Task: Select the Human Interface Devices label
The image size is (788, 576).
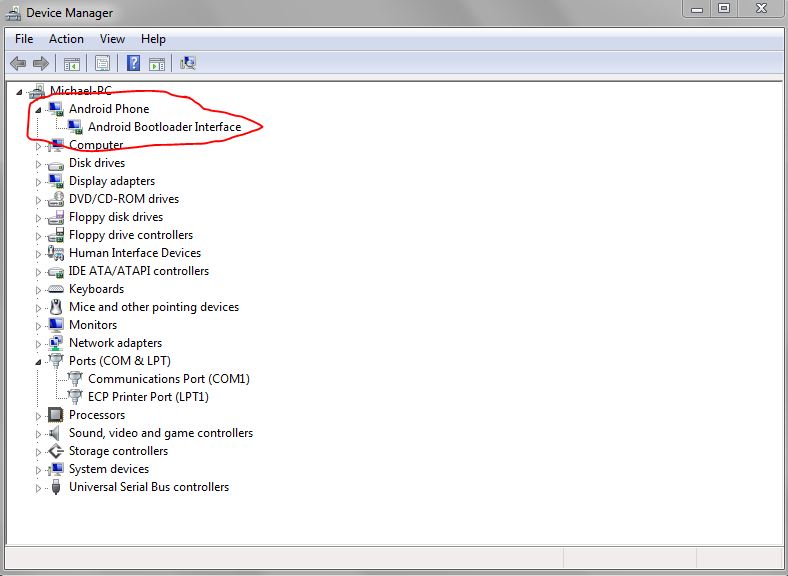Action: (135, 253)
